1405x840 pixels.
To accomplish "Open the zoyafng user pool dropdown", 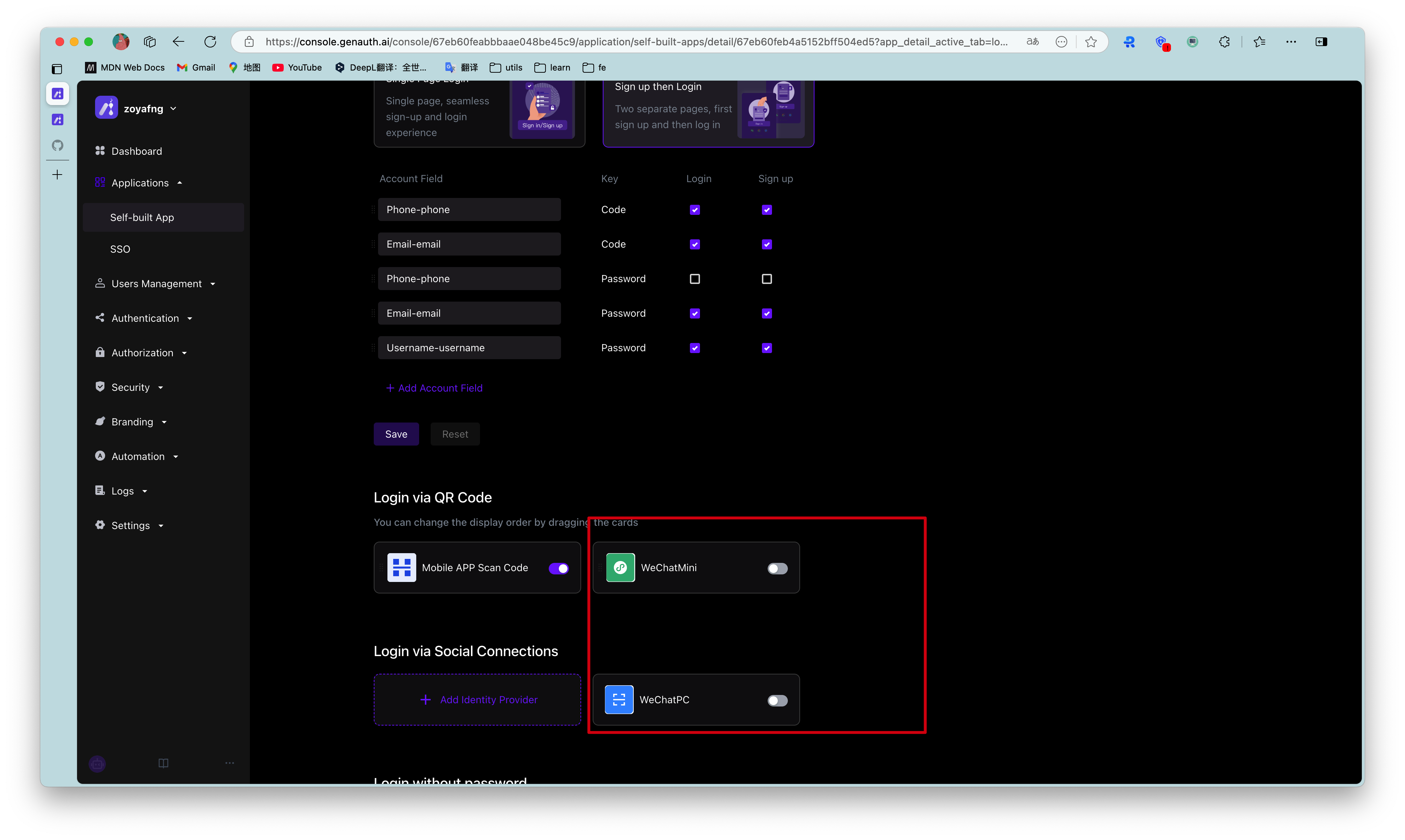I will (150, 109).
